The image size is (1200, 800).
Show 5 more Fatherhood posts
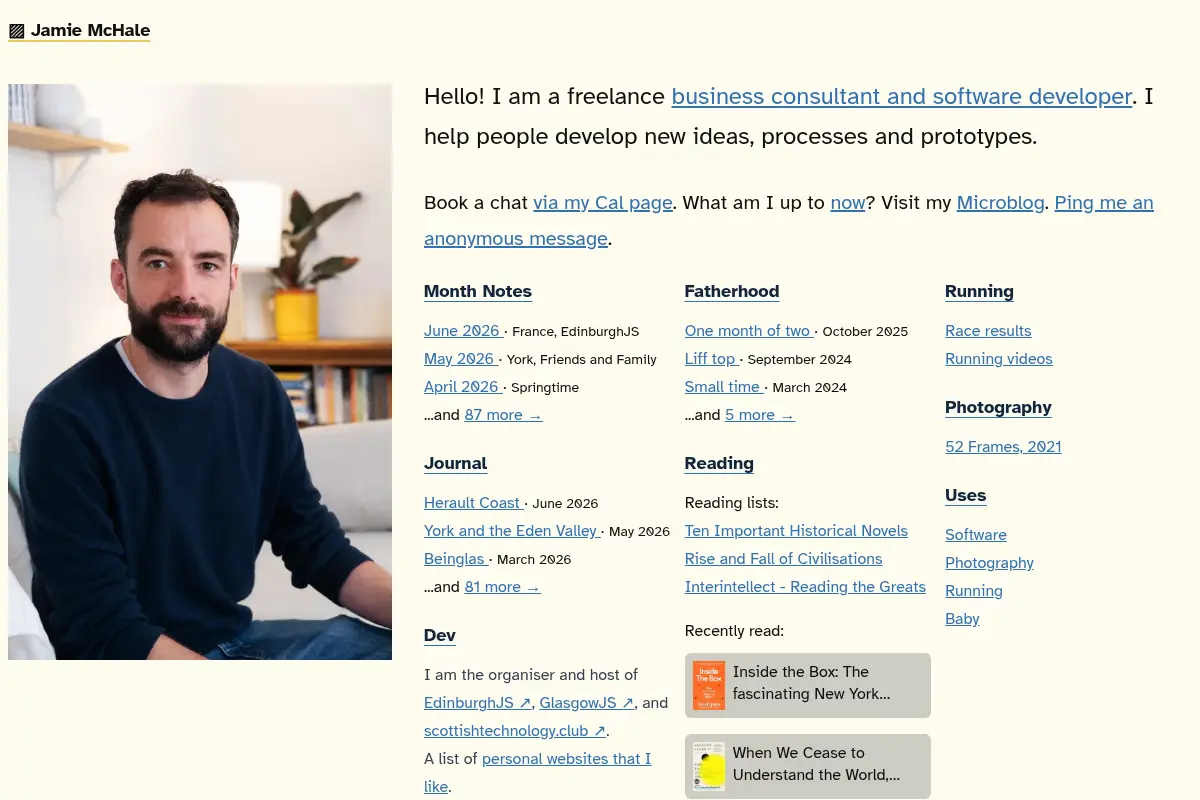click(760, 415)
